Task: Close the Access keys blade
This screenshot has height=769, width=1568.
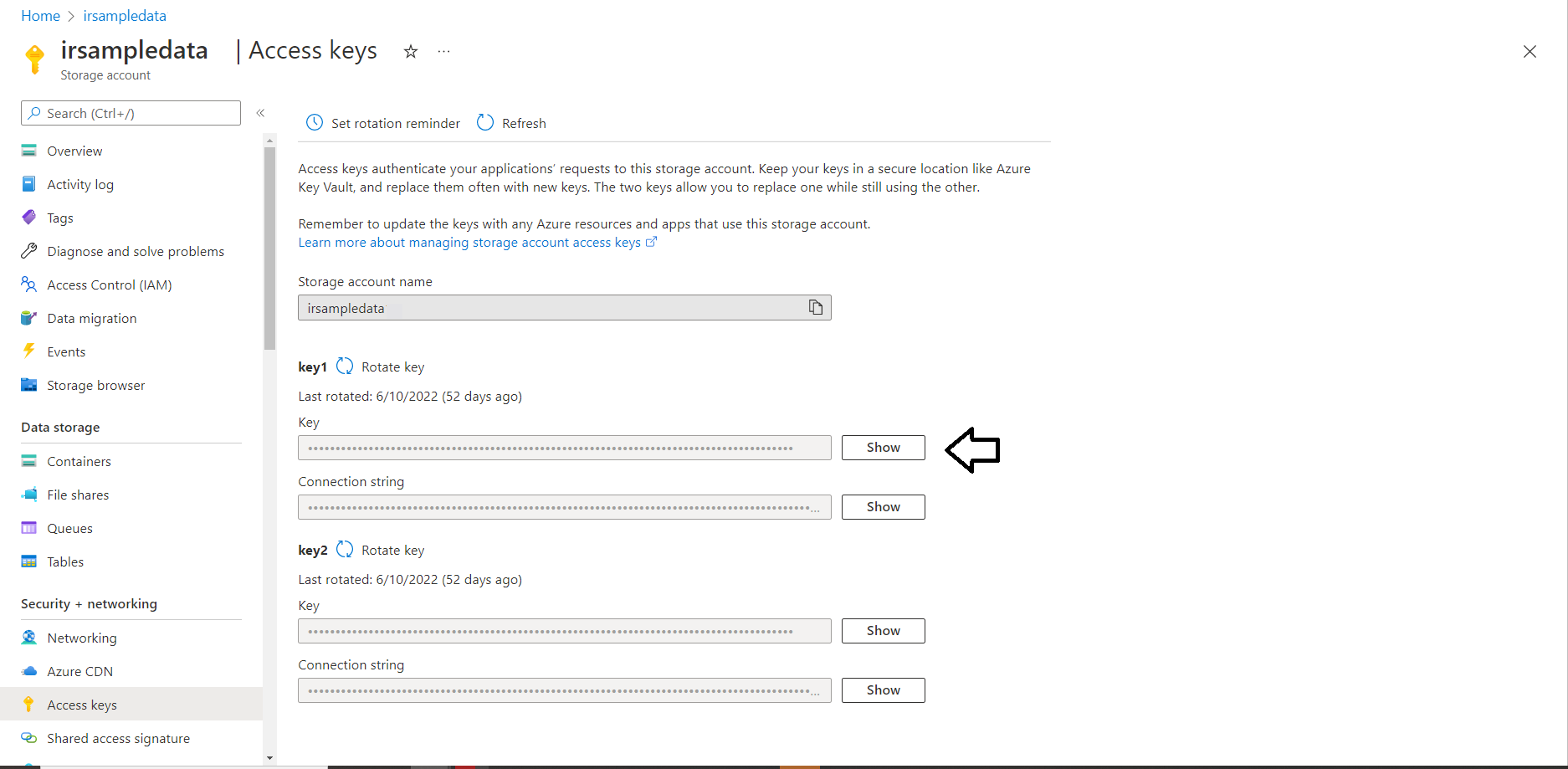Action: click(x=1530, y=52)
